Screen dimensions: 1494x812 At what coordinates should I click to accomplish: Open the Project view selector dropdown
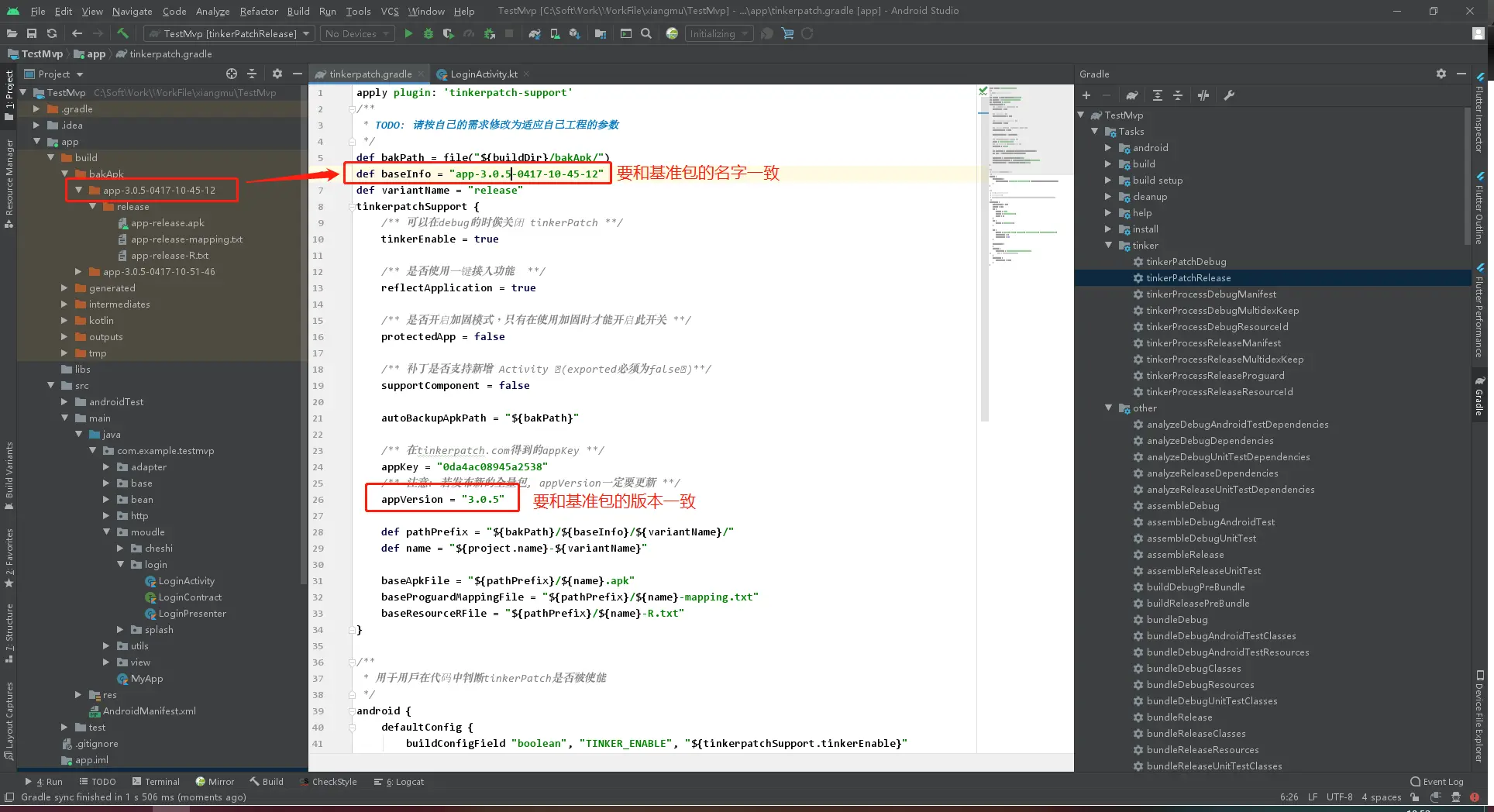(54, 74)
